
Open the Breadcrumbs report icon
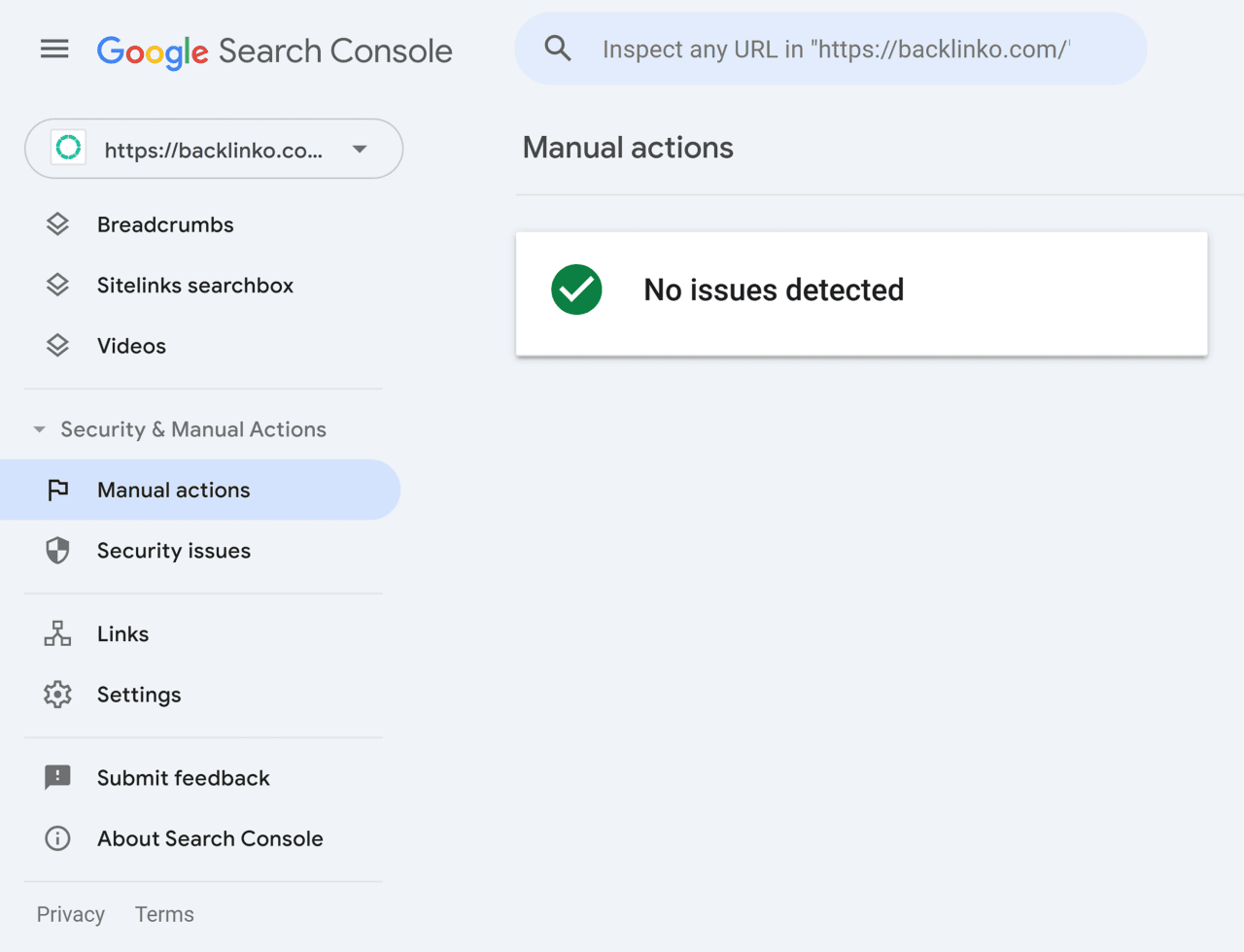56,223
